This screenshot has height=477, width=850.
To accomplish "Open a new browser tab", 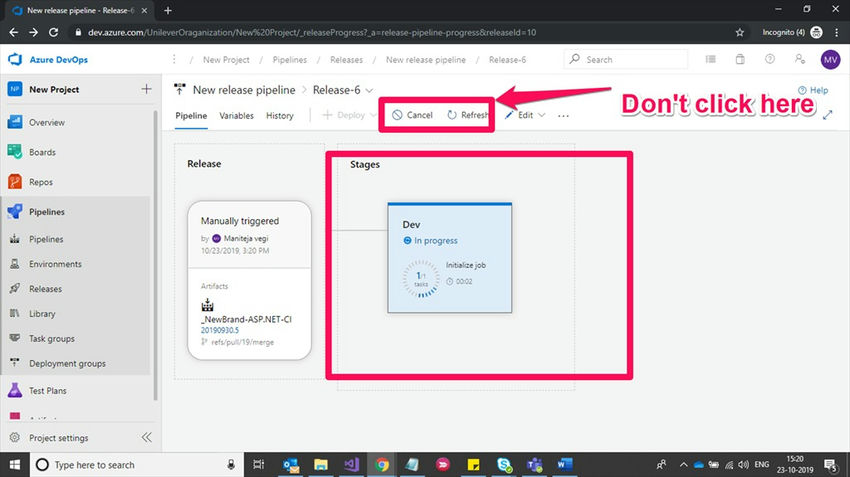I will click(168, 10).
